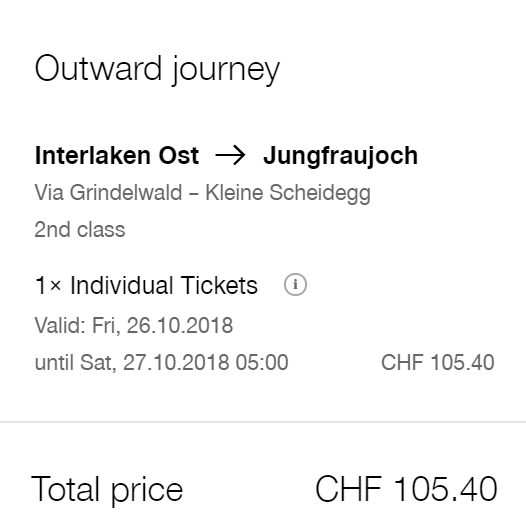Select the Jungfraujoch destination text
The width and height of the screenshot is (526, 529).
point(340,157)
